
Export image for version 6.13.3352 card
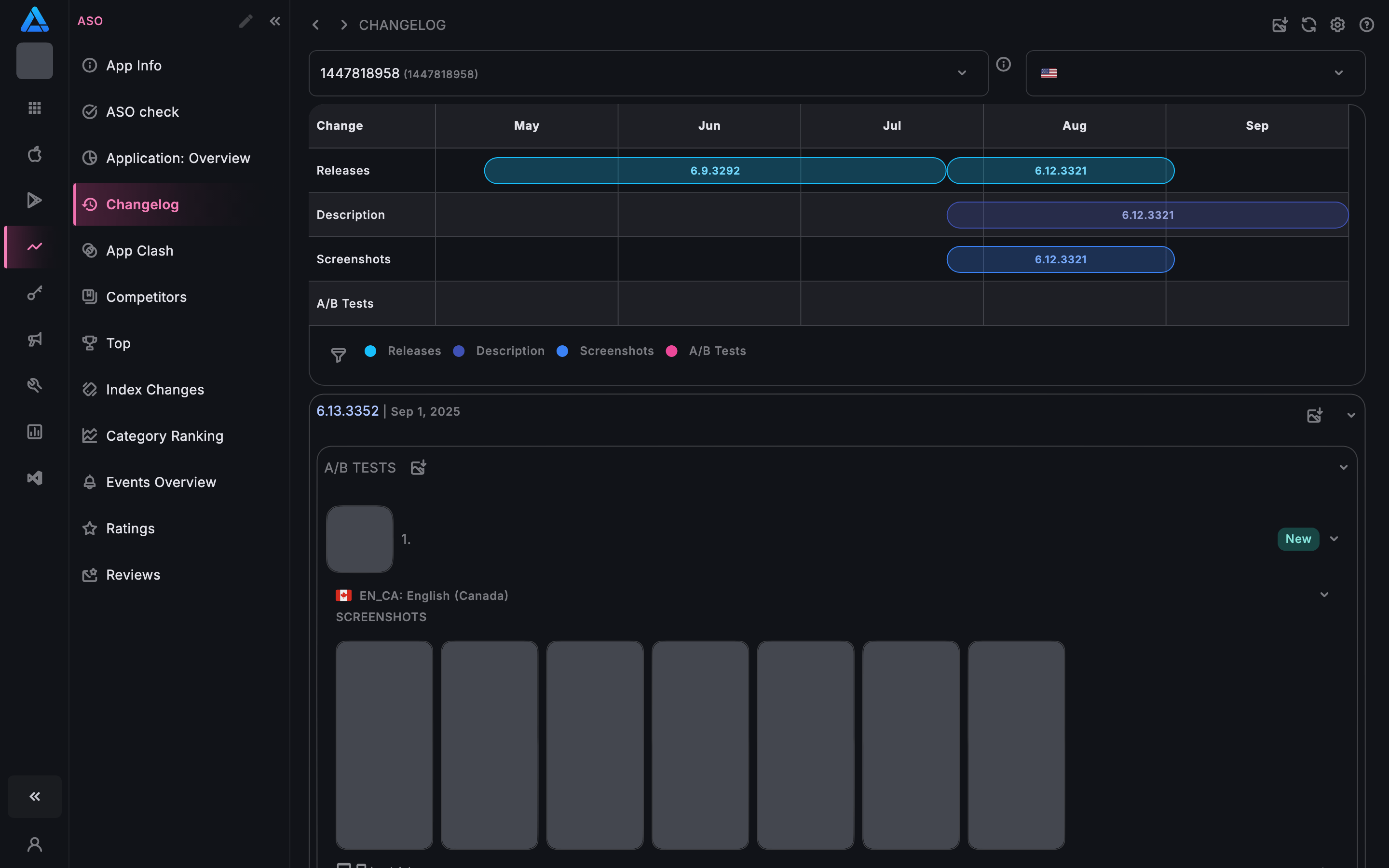click(x=1314, y=415)
